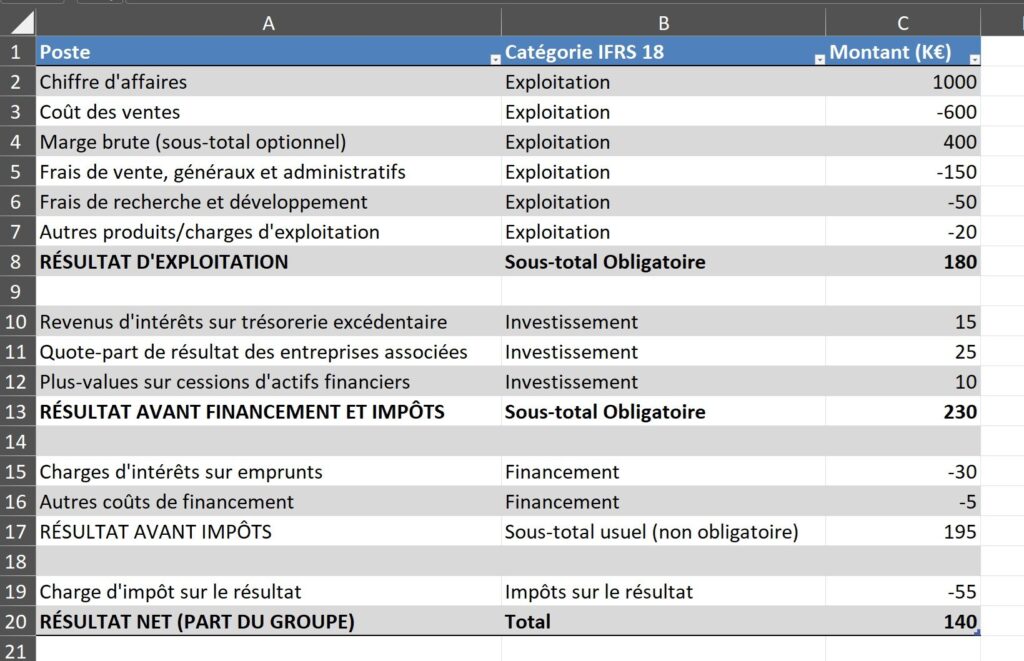
Task: Select 'Autres coûts de financement' cell
Action: pyautogui.click(x=268, y=502)
